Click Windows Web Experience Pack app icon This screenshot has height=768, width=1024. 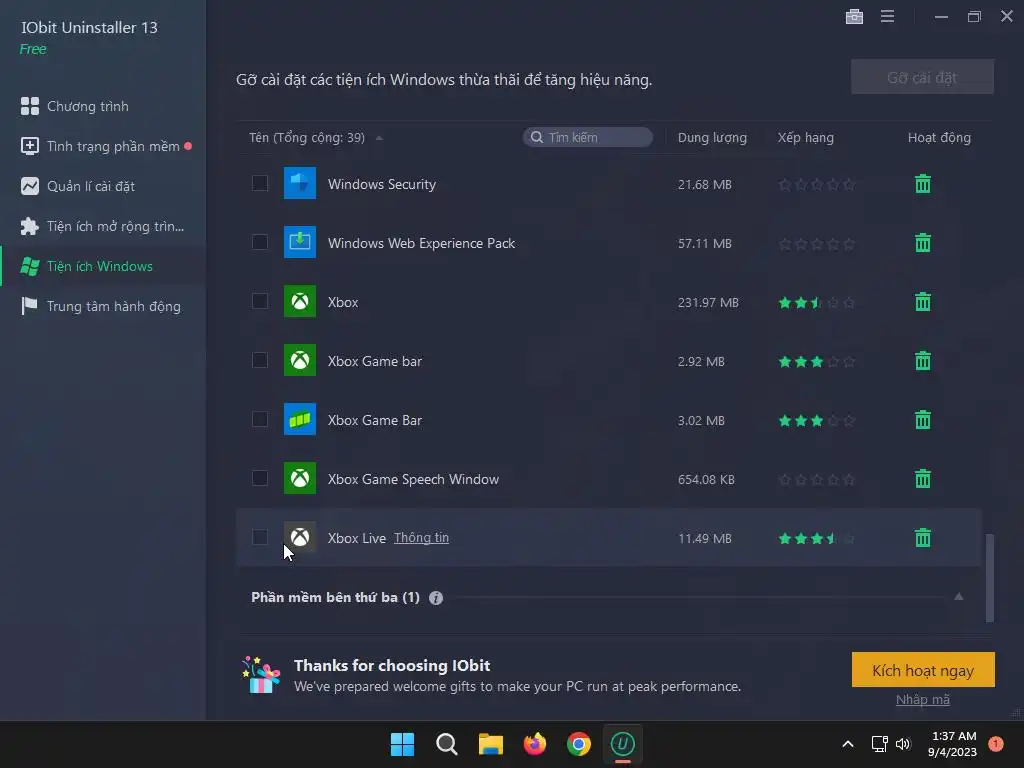(x=300, y=242)
